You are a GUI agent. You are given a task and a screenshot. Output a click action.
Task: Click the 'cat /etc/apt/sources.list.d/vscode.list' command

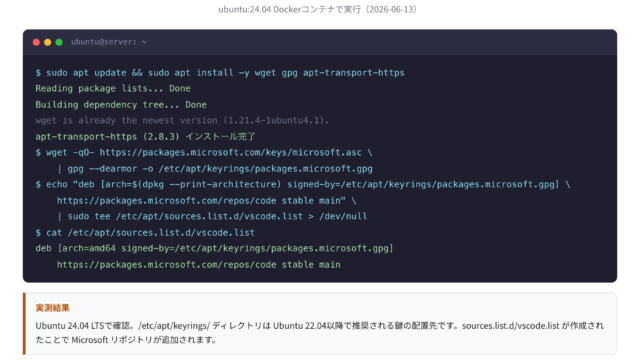[x=145, y=233]
